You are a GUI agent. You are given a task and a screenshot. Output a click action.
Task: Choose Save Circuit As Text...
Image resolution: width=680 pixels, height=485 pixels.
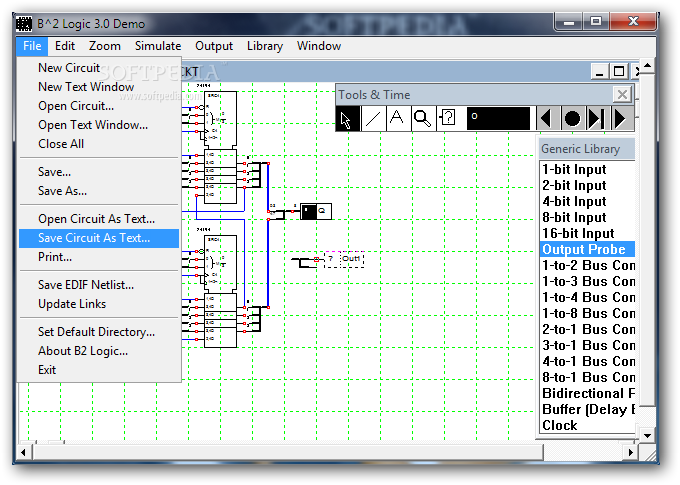click(99, 238)
